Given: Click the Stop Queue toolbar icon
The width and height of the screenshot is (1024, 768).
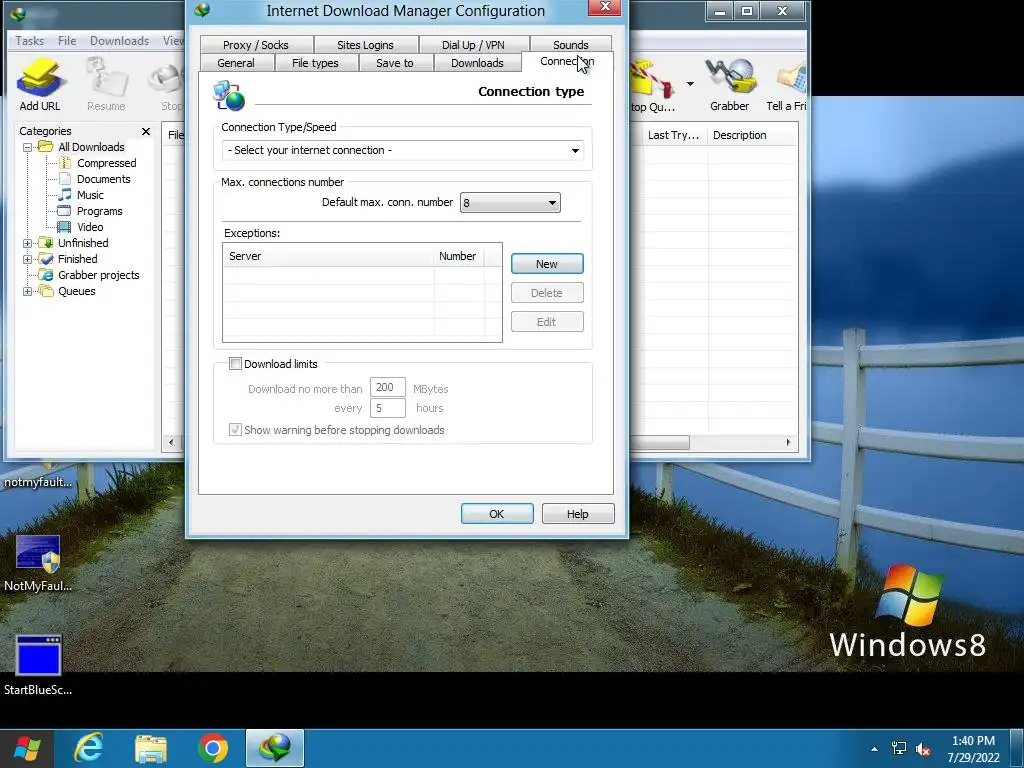Looking at the screenshot, I should point(653,84).
